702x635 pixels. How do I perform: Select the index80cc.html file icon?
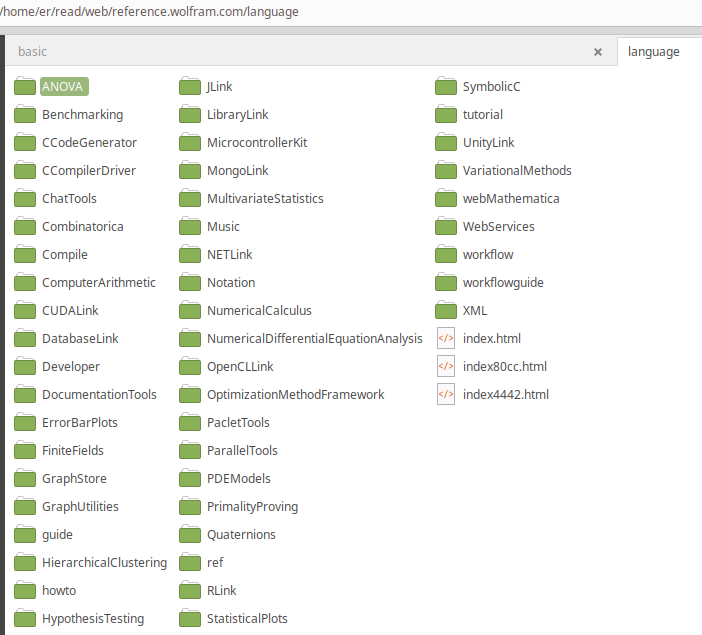446,366
